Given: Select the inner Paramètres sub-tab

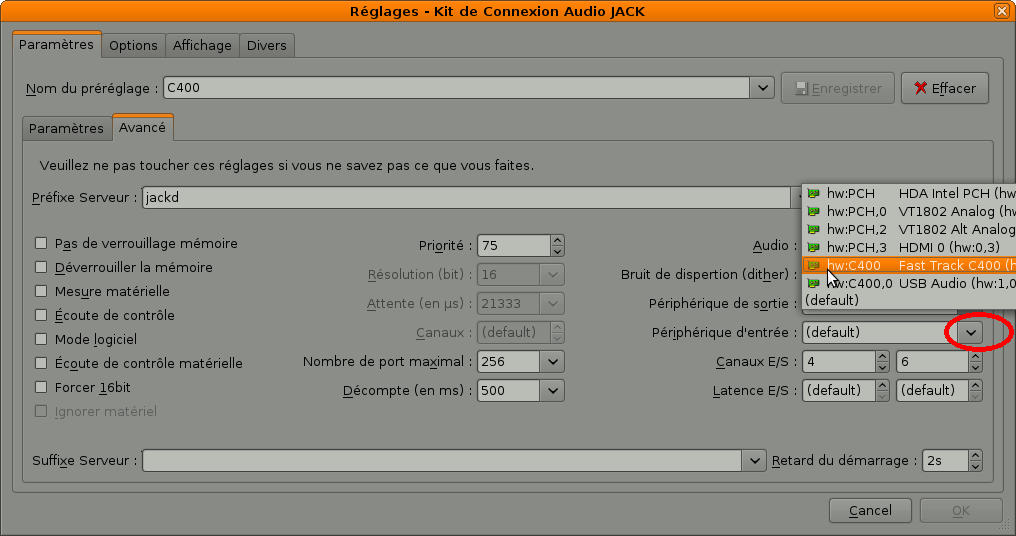Looking at the screenshot, I should (x=66, y=128).
